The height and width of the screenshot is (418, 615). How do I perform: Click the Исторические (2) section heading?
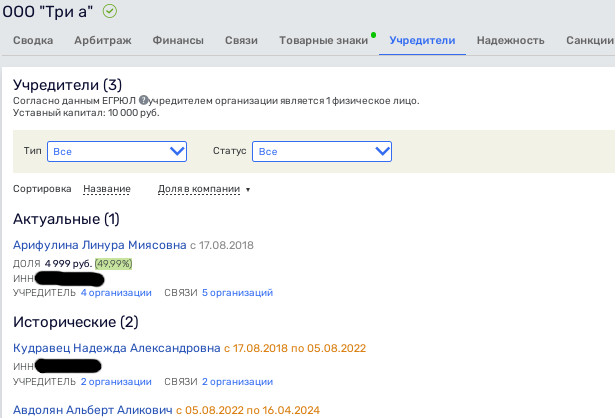(x=76, y=322)
